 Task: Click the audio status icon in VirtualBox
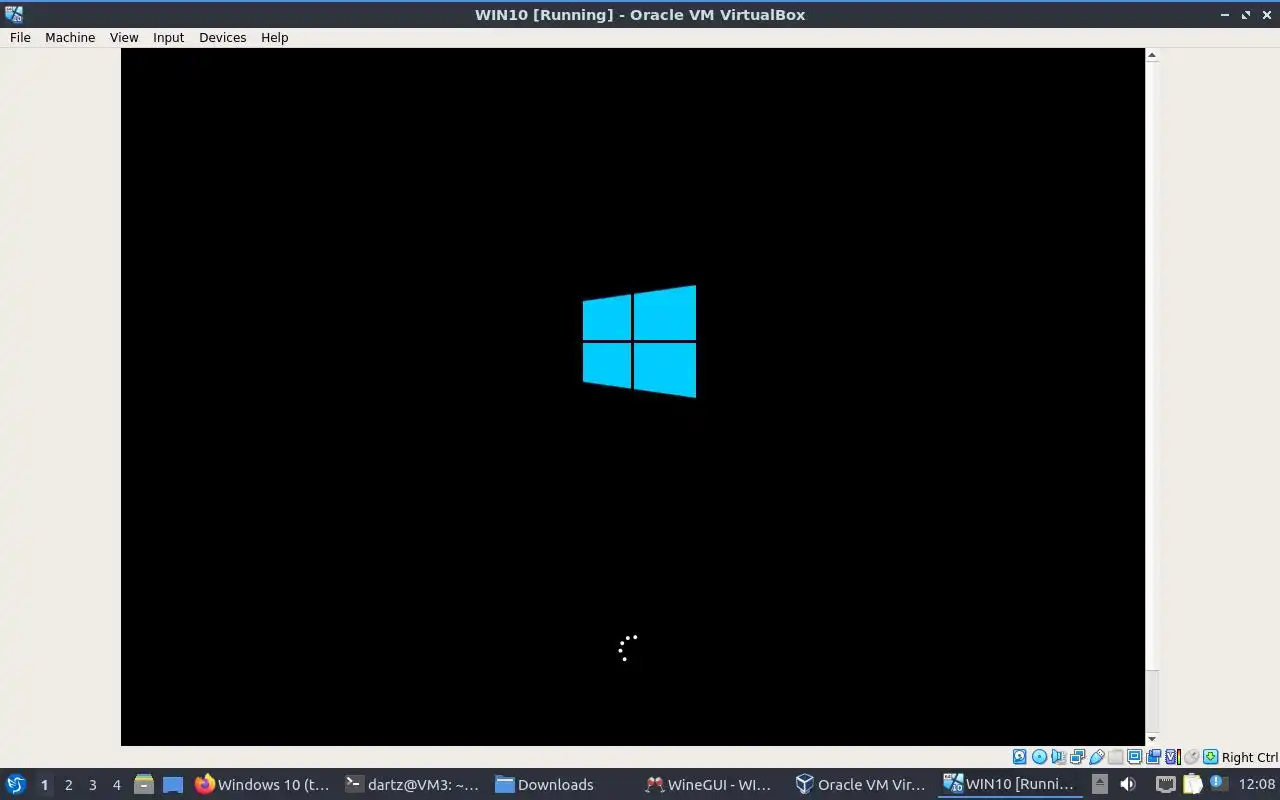tap(1058, 757)
